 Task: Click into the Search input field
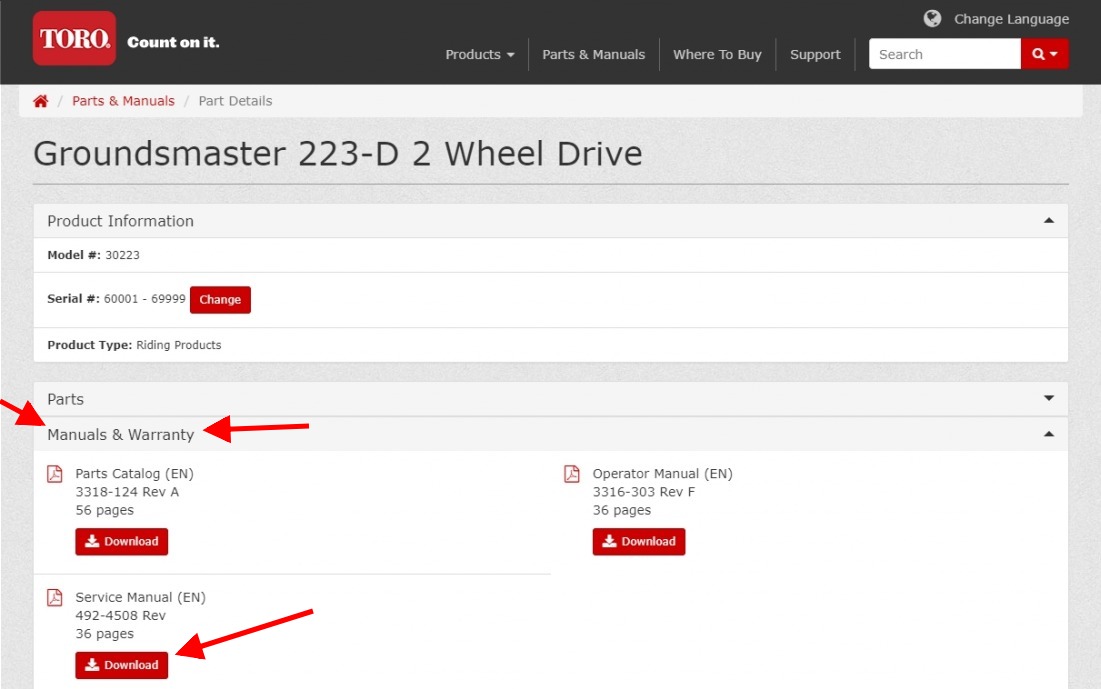click(x=944, y=55)
